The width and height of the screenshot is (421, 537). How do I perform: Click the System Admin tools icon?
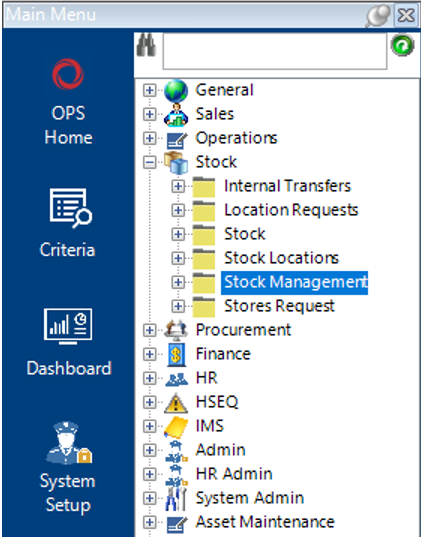pos(176,499)
